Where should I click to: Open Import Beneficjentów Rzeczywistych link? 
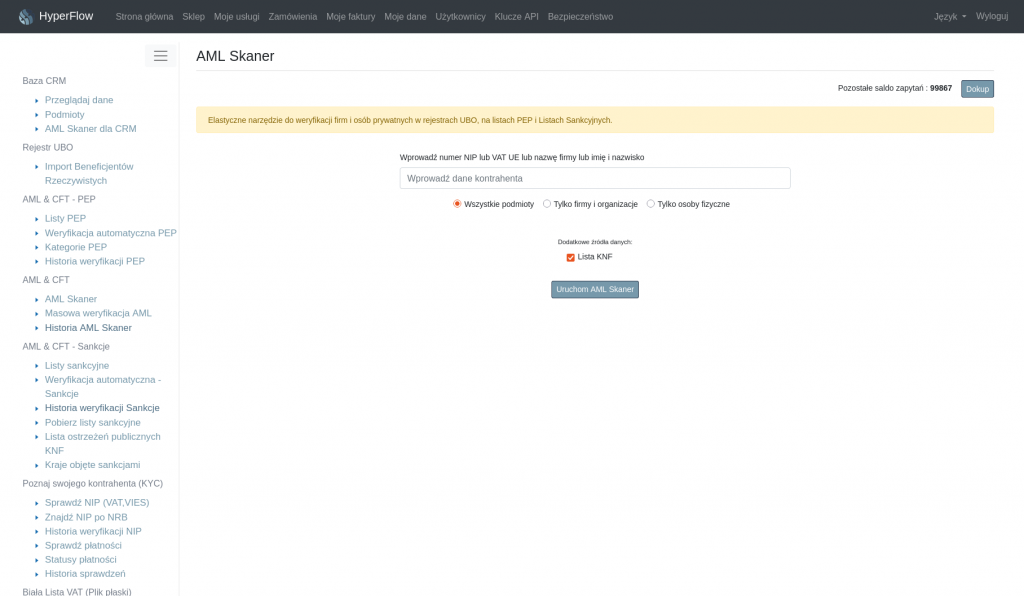tap(89, 174)
